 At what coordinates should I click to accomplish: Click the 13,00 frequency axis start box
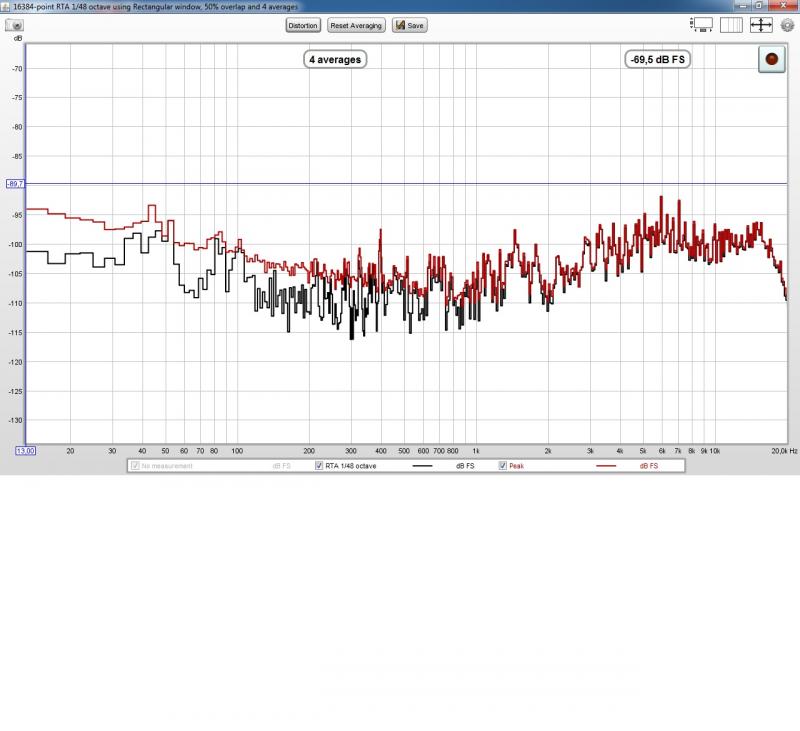click(26, 451)
